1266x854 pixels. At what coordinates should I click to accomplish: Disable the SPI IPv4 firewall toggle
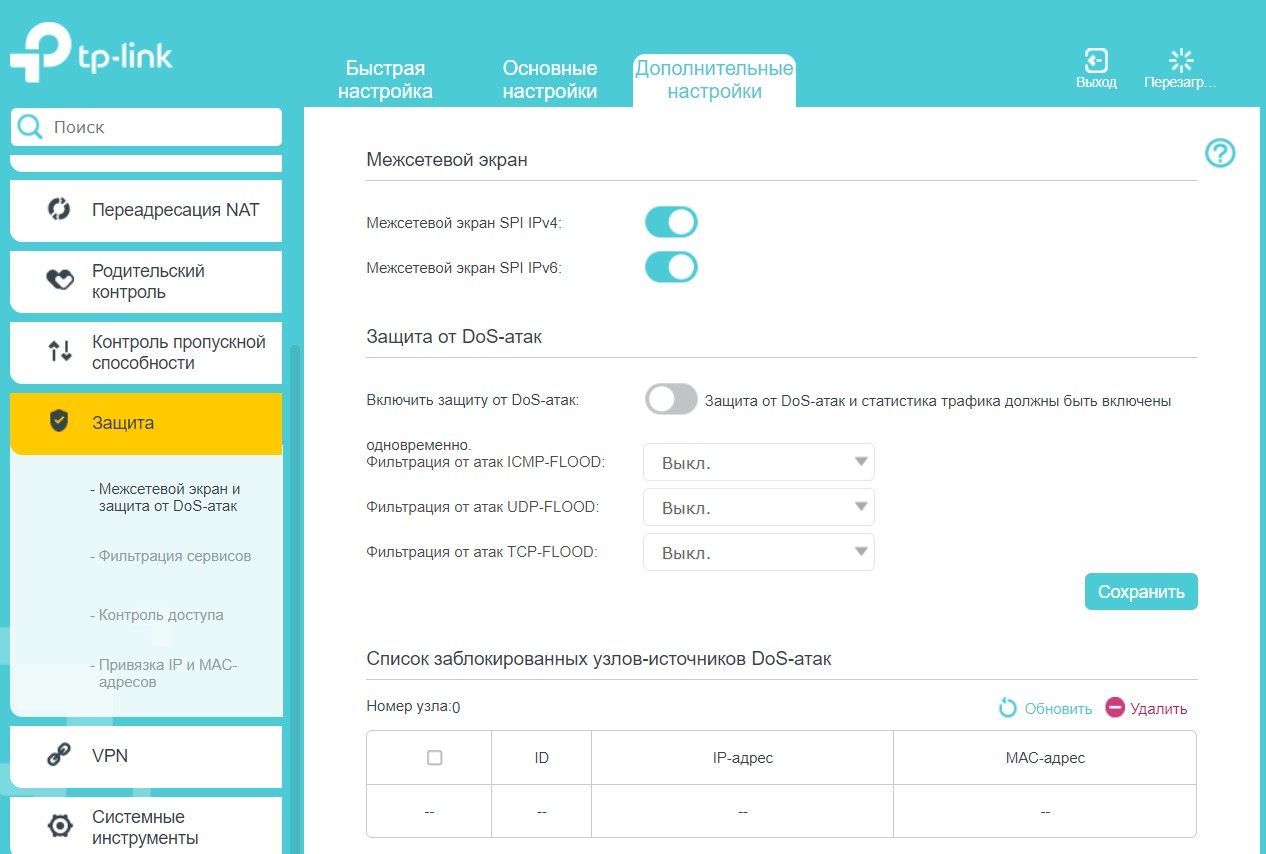[671, 222]
